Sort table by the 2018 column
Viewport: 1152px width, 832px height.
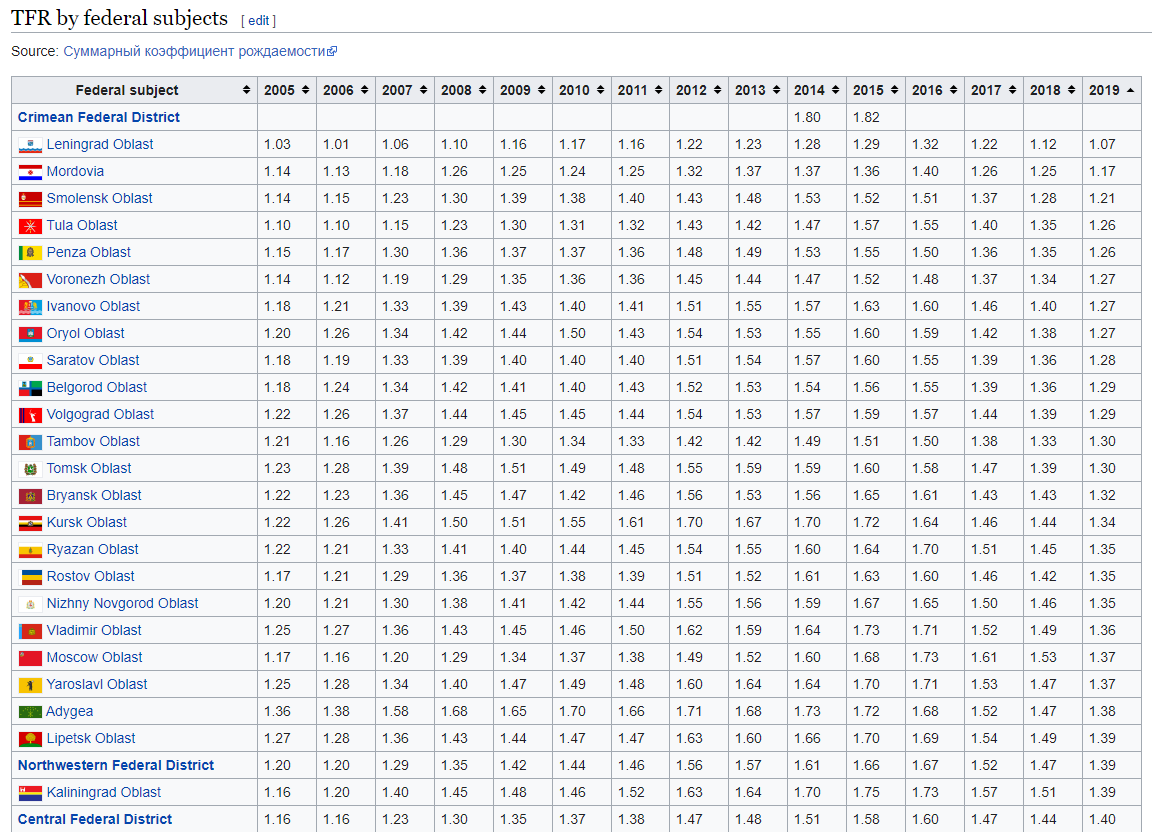click(x=1053, y=90)
